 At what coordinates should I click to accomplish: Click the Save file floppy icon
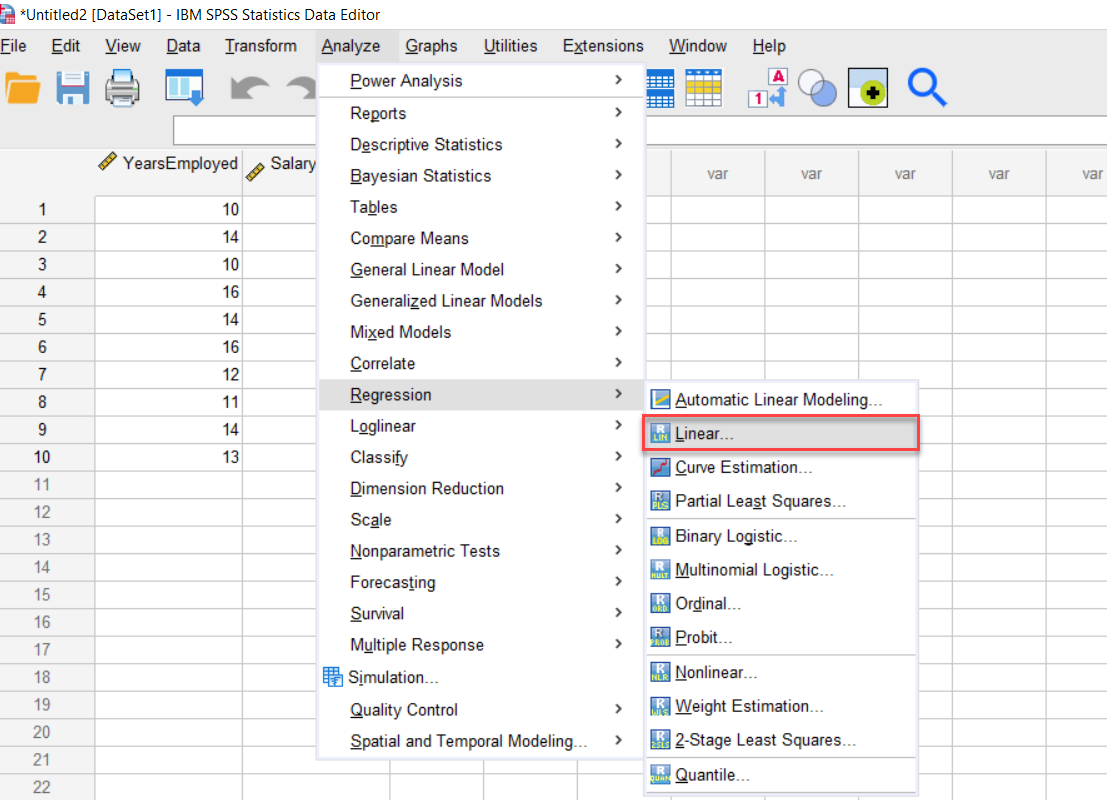tap(73, 88)
